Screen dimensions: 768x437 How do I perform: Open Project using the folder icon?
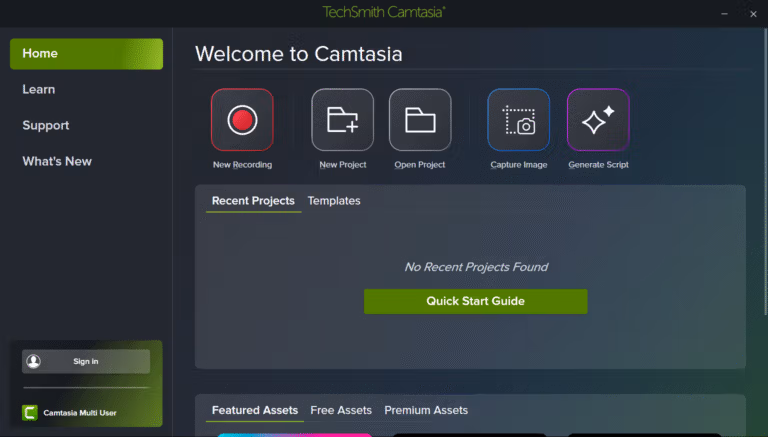pos(420,120)
